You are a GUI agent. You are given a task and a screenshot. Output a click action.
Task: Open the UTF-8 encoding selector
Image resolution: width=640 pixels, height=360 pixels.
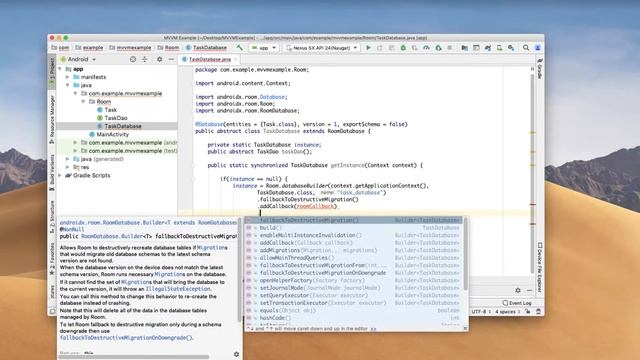pos(482,311)
